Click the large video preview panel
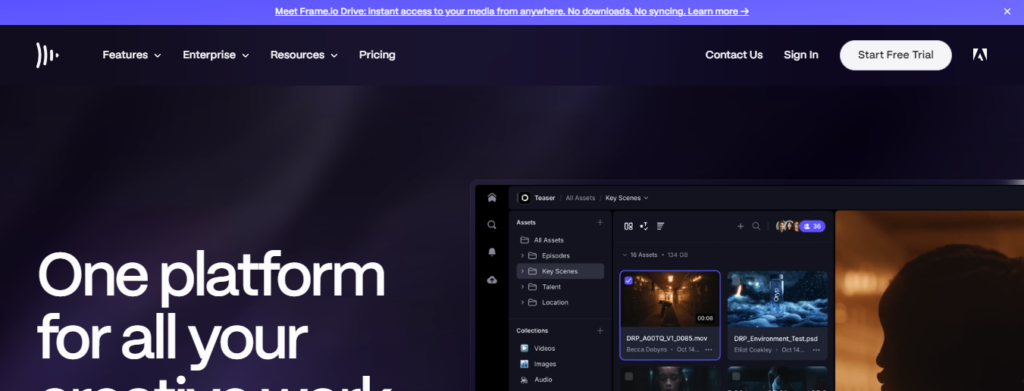 [929, 300]
